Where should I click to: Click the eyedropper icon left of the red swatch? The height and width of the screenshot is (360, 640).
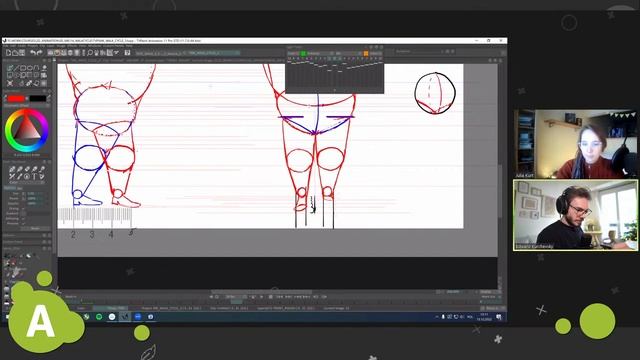[5, 98]
